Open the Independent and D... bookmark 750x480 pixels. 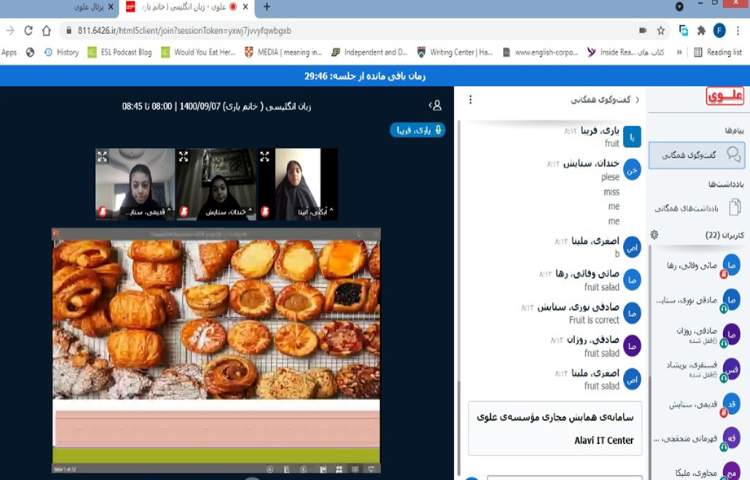pyautogui.click(x=370, y=53)
